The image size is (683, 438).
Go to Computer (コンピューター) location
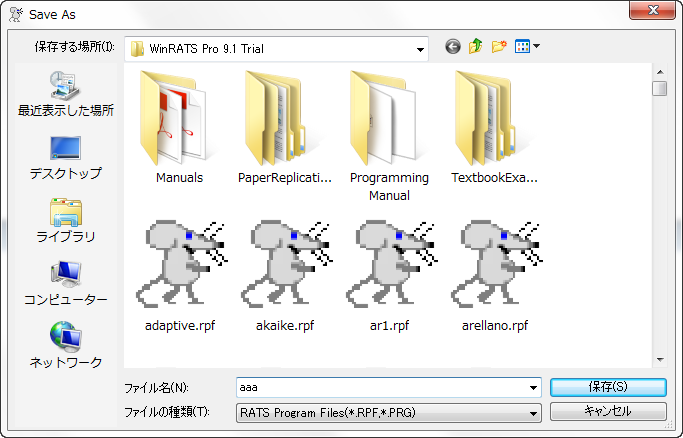(66, 284)
